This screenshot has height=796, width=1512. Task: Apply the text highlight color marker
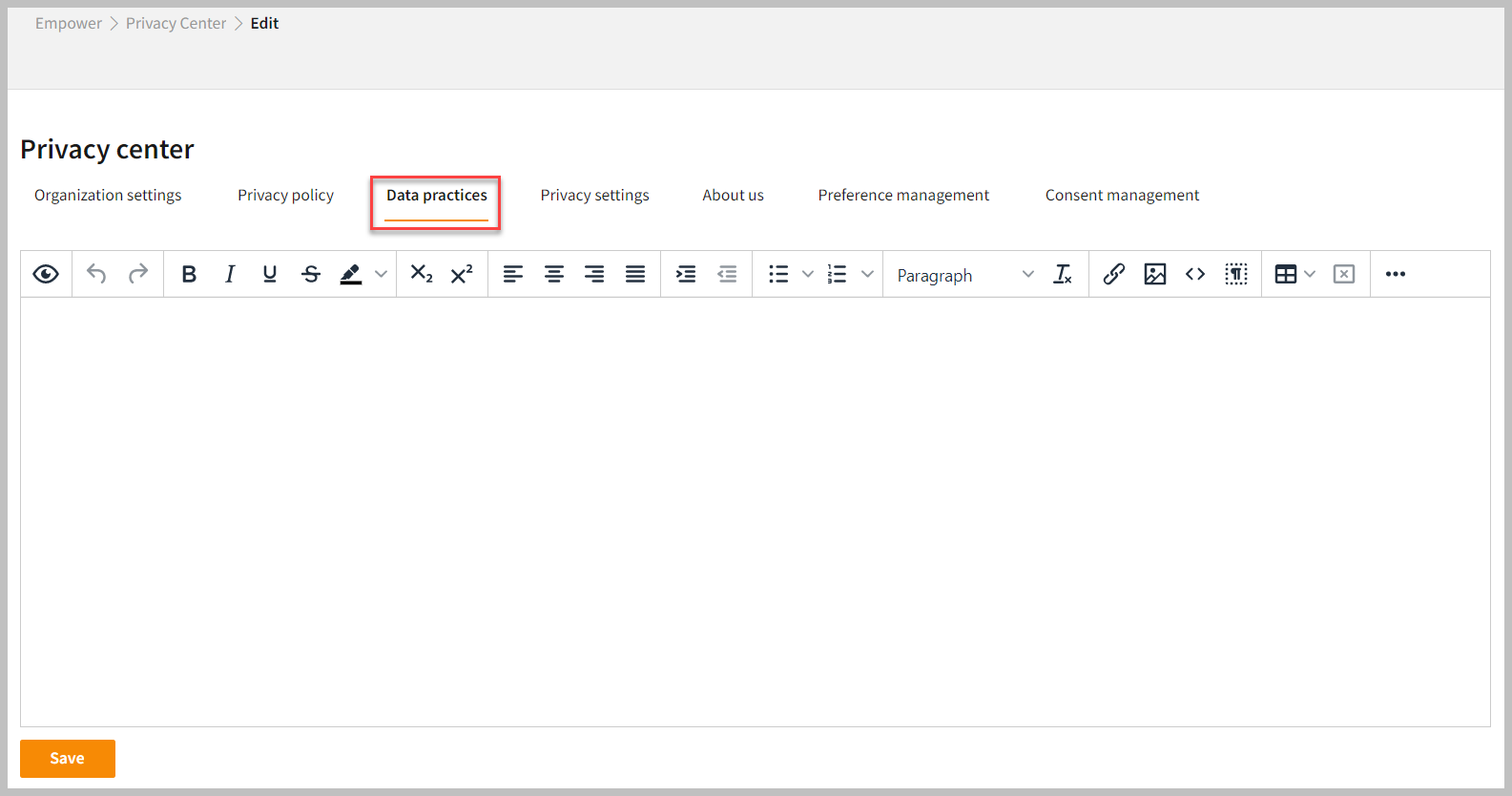[351, 275]
